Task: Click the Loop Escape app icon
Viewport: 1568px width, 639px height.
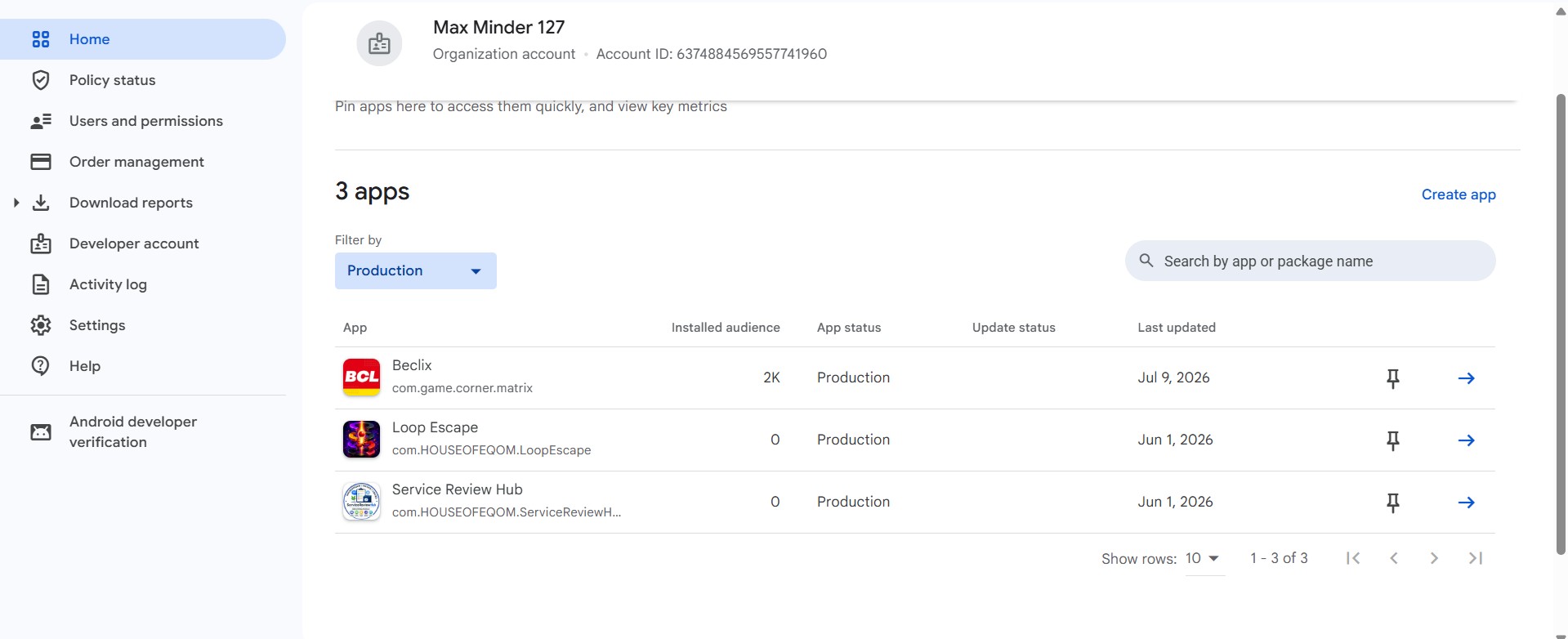Action: (x=361, y=440)
